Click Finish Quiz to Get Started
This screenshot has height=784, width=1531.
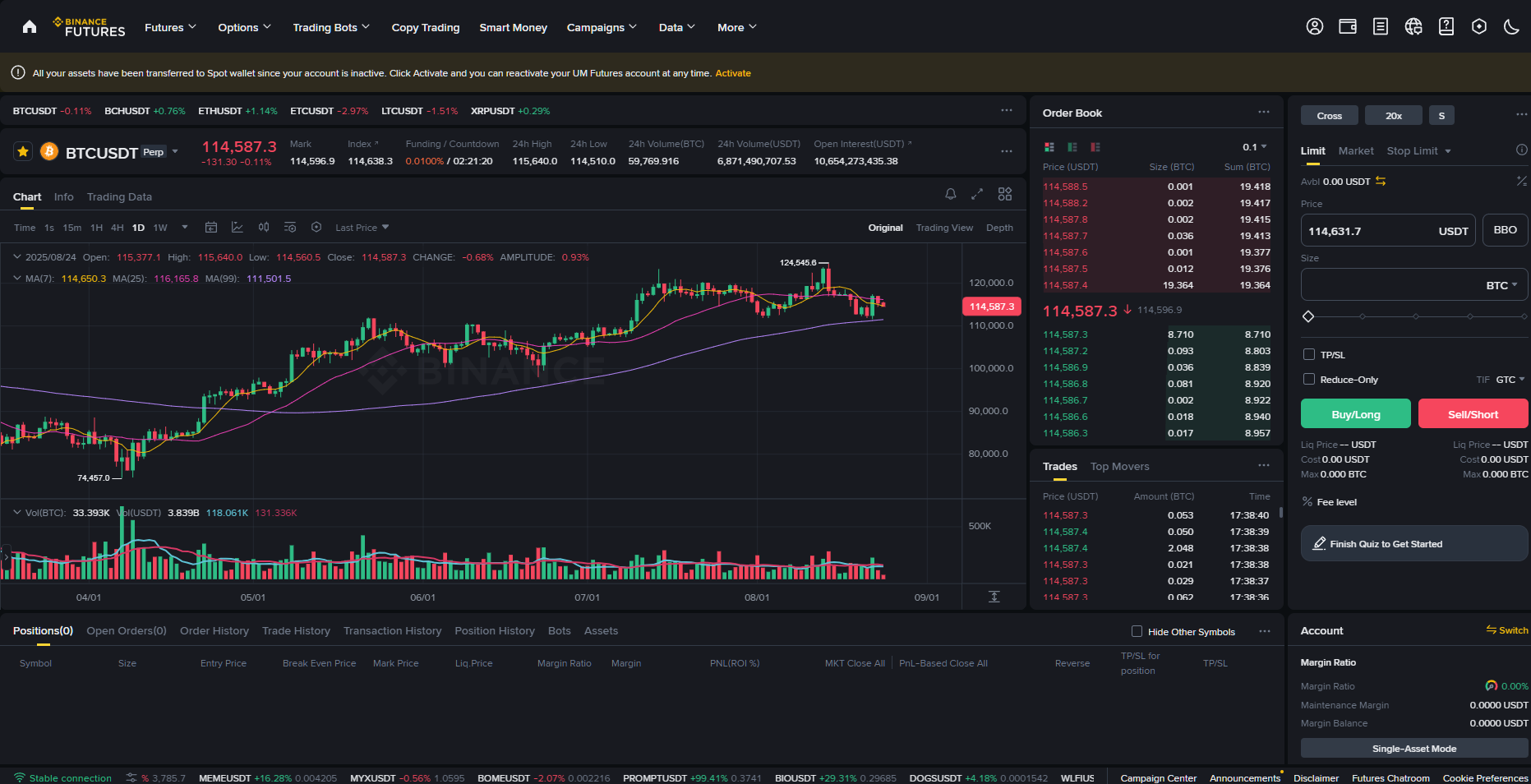pos(1414,544)
